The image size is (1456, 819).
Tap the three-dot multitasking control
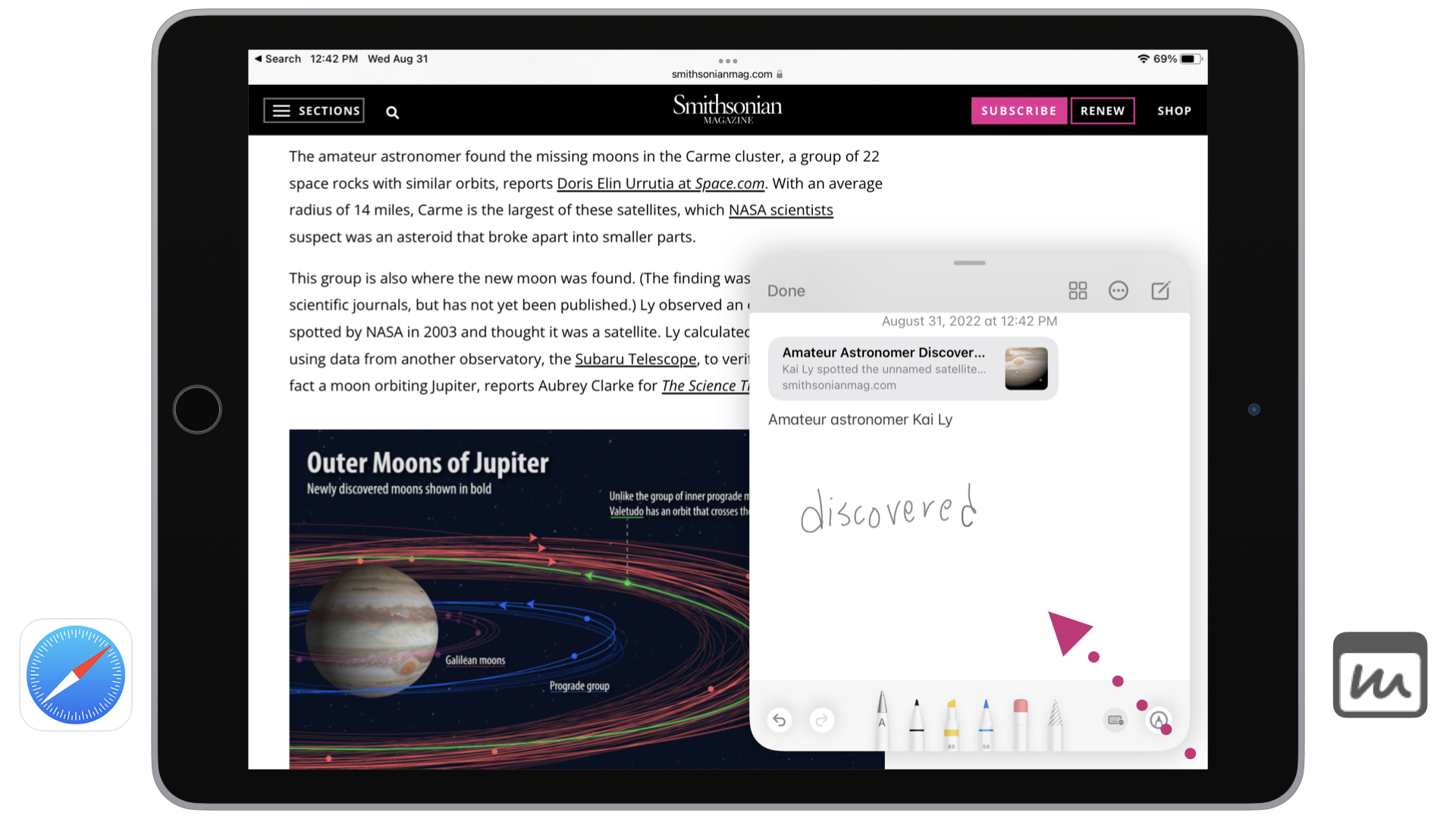click(x=727, y=61)
